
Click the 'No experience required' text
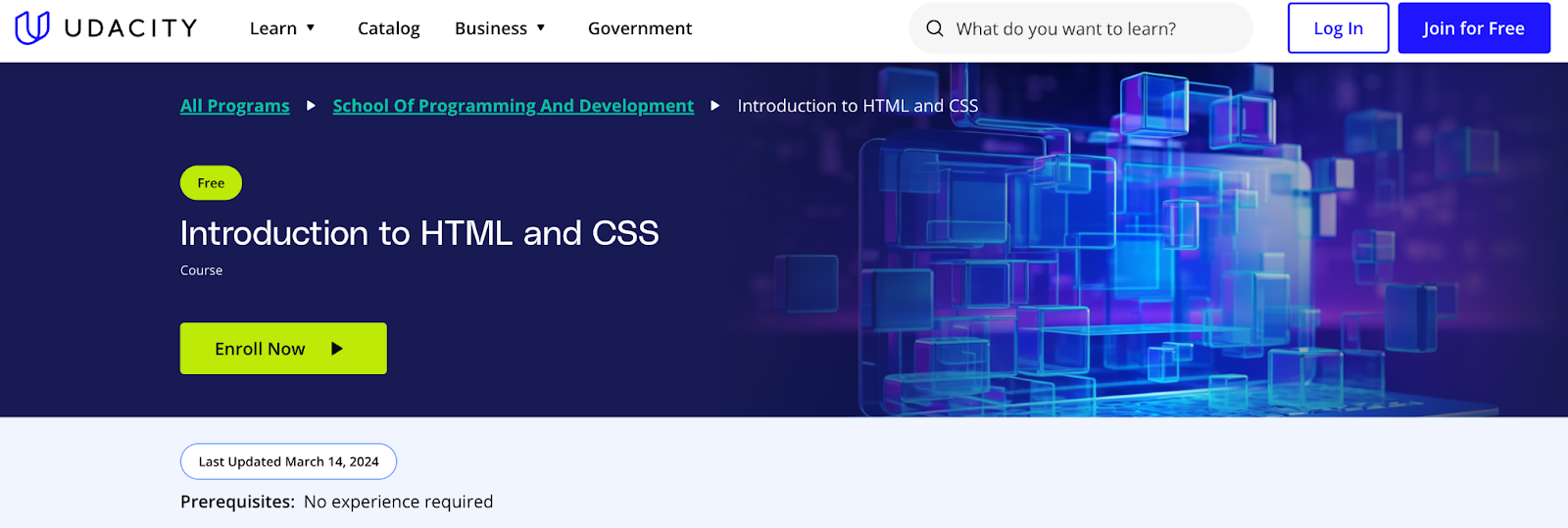[x=399, y=502]
